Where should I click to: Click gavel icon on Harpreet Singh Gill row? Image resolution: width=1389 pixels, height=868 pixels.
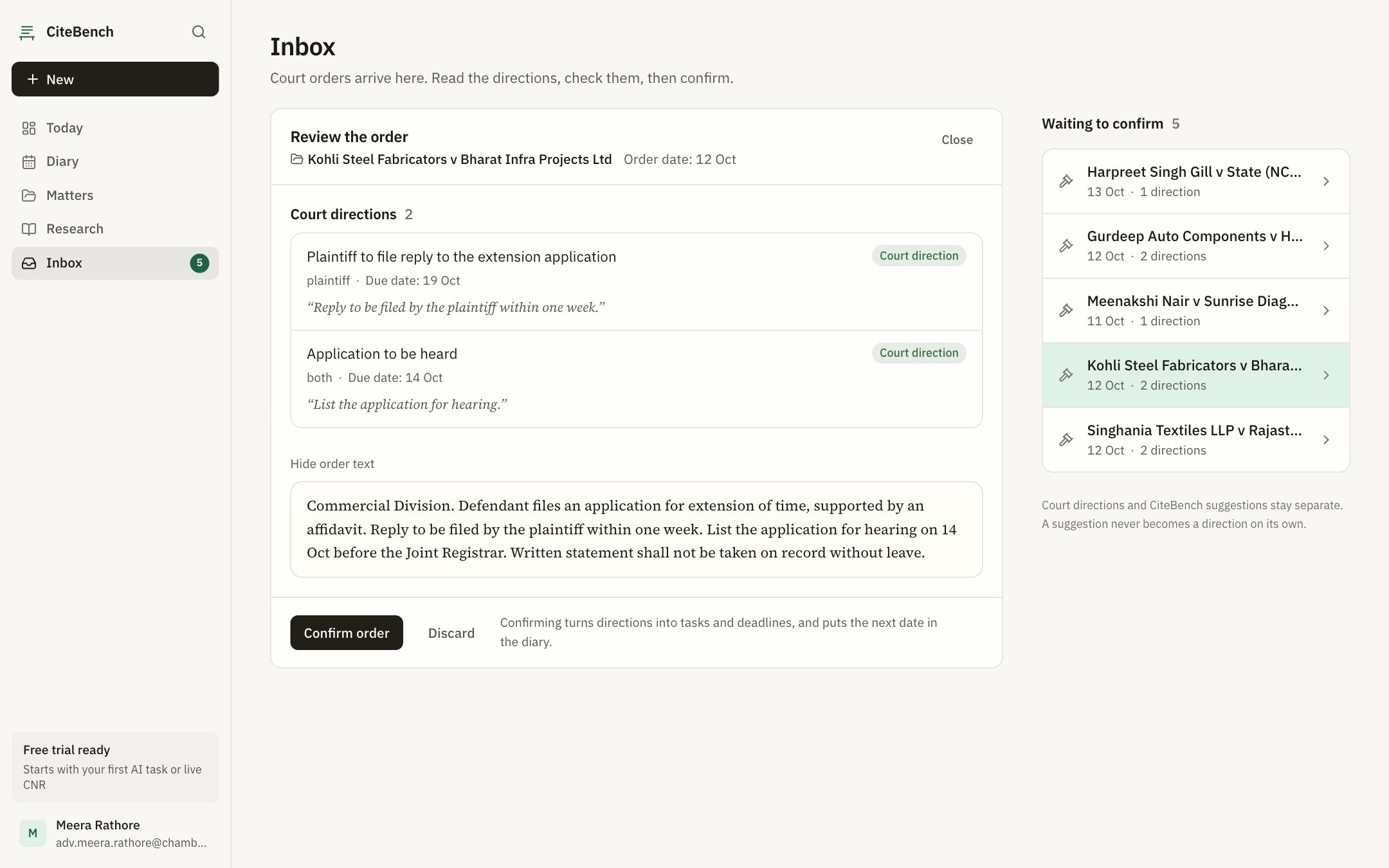pos(1066,181)
